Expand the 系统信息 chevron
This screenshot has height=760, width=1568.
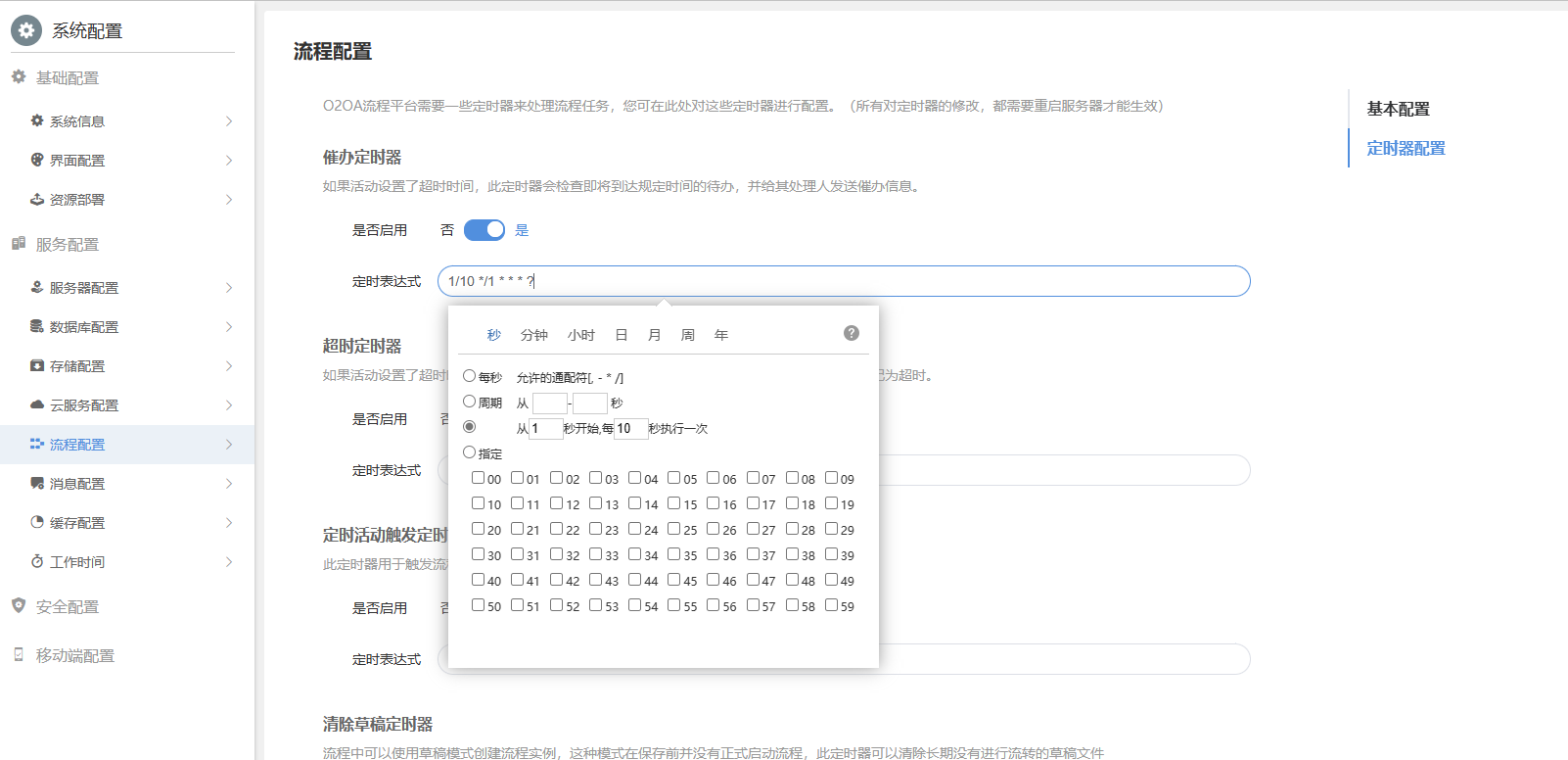pyautogui.click(x=229, y=121)
